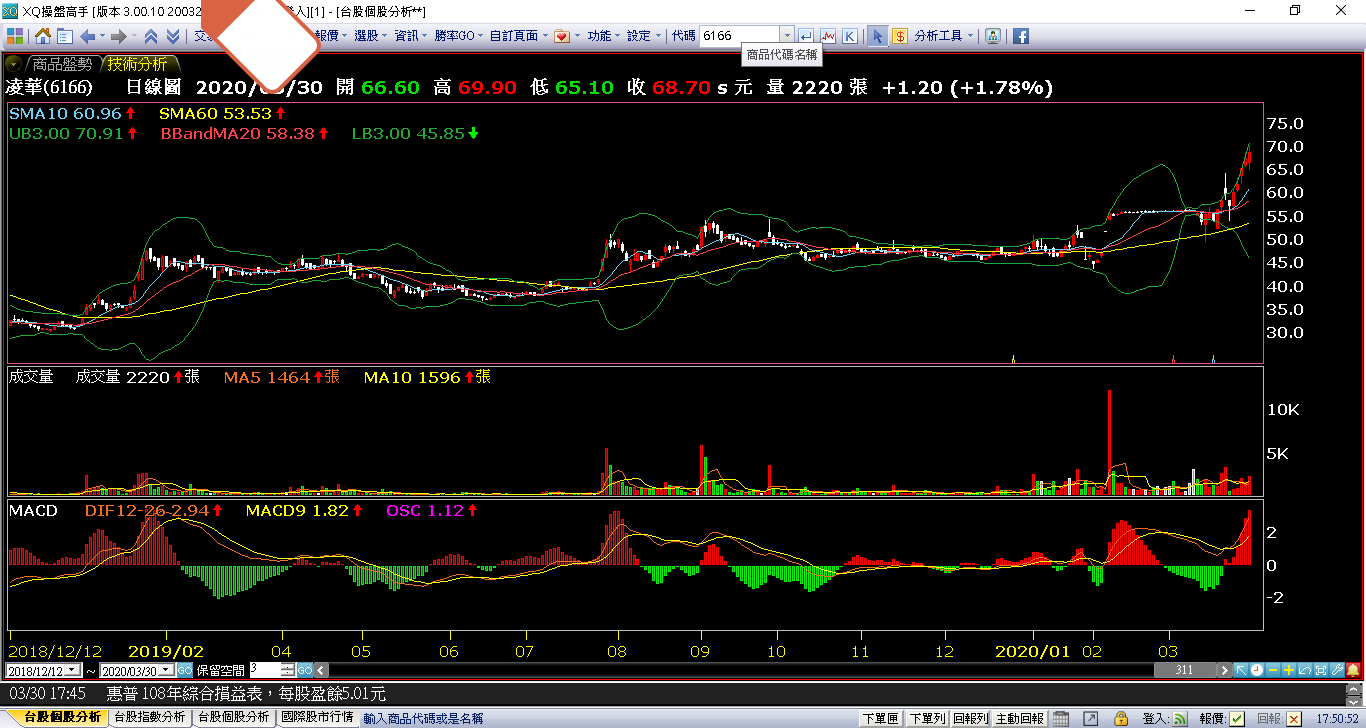Click the orange dollar sign icon
1366x728 pixels.
tap(899, 36)
